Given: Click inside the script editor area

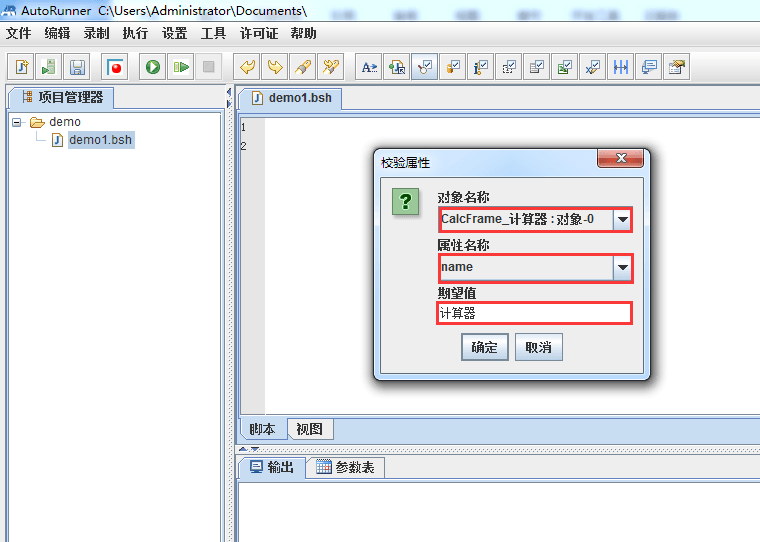Looking at the screenshot, I should point(512,266).
